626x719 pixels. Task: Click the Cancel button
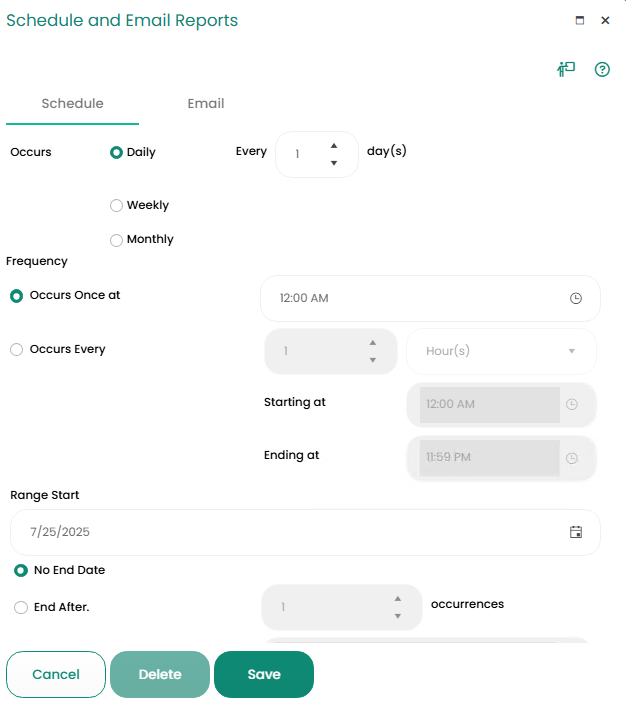click(x=56, y=674)
